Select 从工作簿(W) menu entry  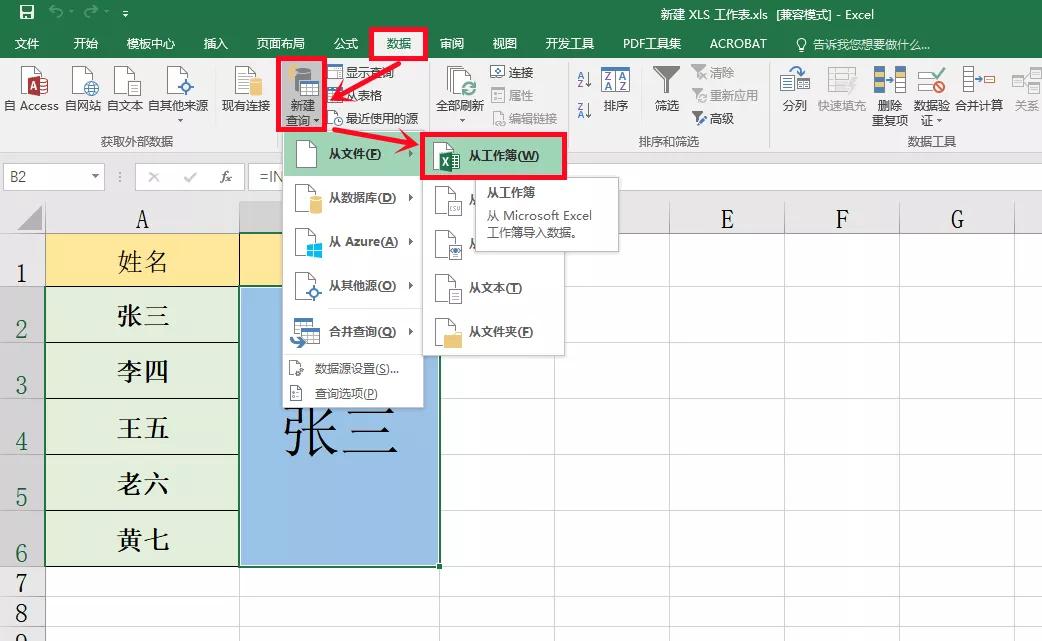point(494,156)
